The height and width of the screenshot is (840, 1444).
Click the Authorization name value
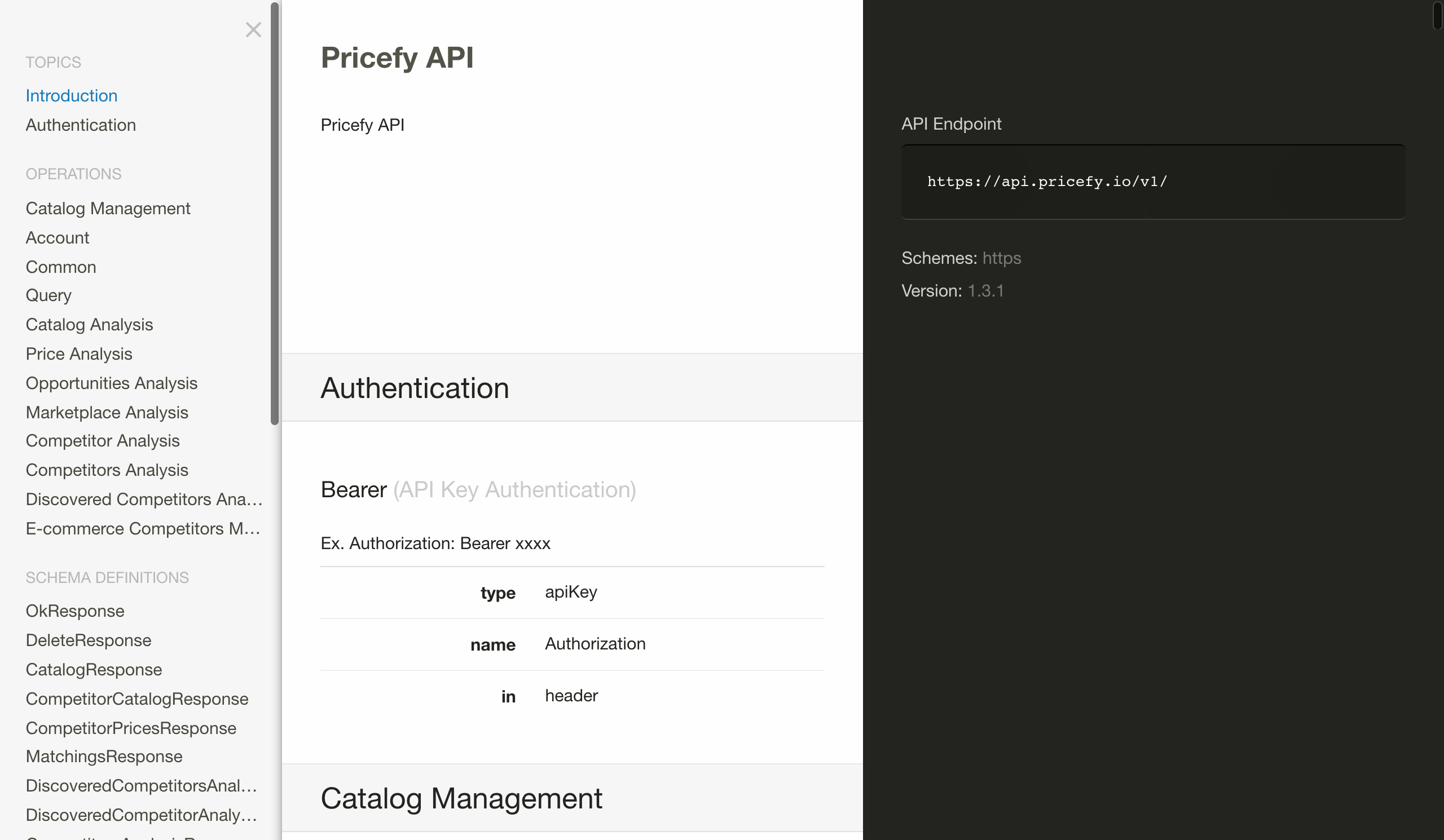(595, 644)
